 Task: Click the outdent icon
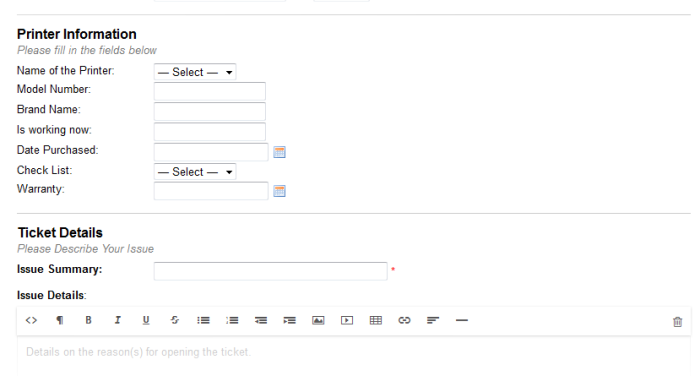(261, 320)
